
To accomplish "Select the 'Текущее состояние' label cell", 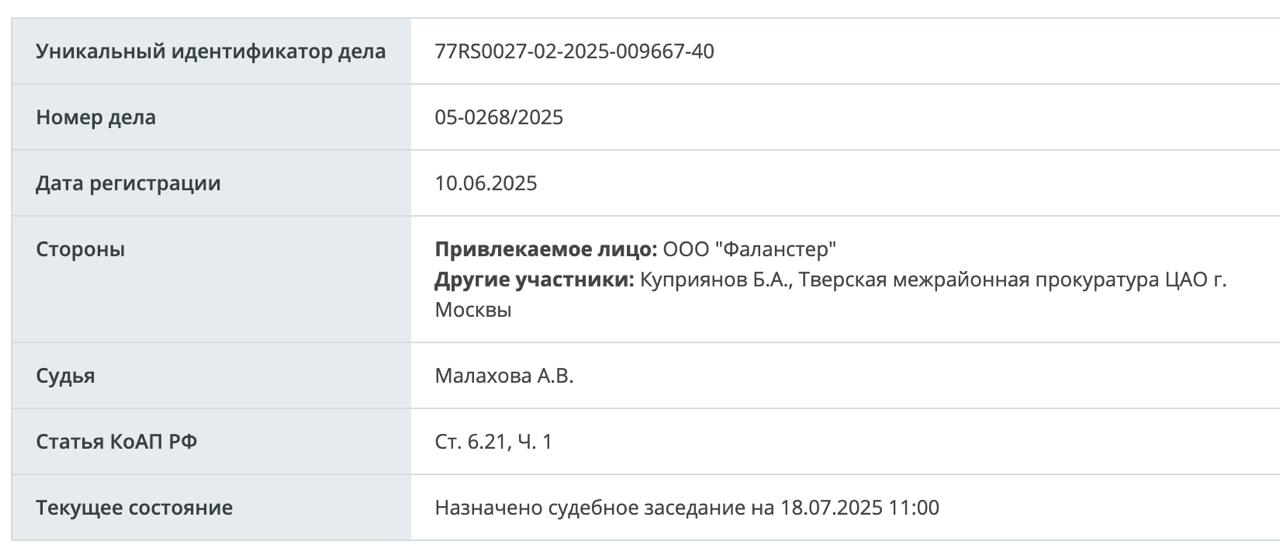I will 211,507.
